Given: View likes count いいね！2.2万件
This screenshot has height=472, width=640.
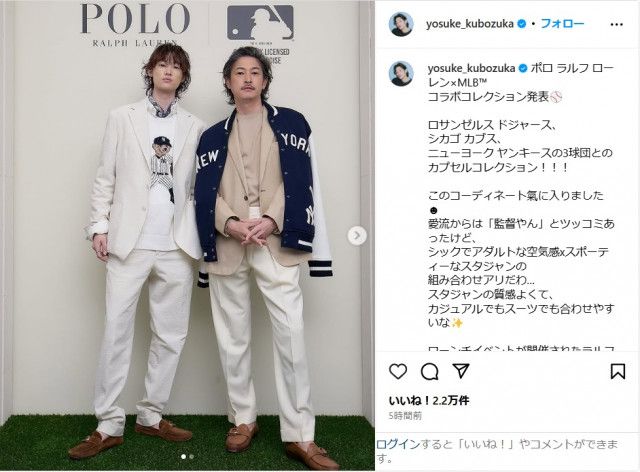Looking at the screenshot, I should click(429, 401).
